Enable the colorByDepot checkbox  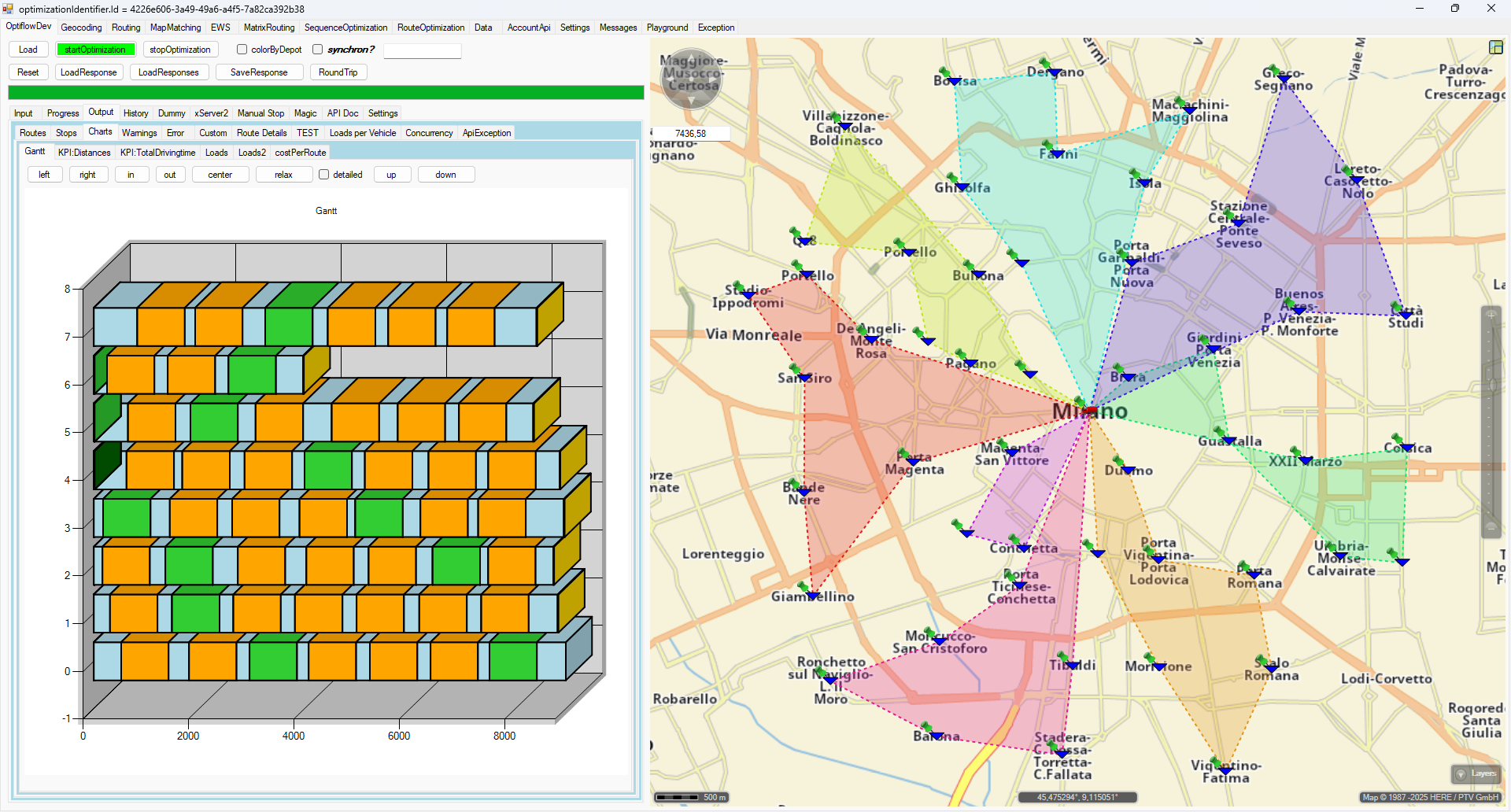tap(242, 50)
